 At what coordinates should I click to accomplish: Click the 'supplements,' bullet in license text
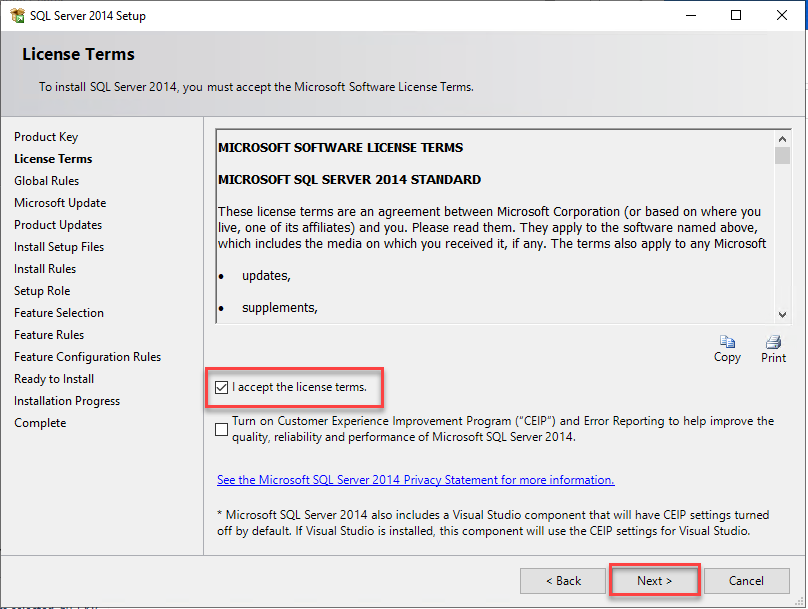click(280, 308)
